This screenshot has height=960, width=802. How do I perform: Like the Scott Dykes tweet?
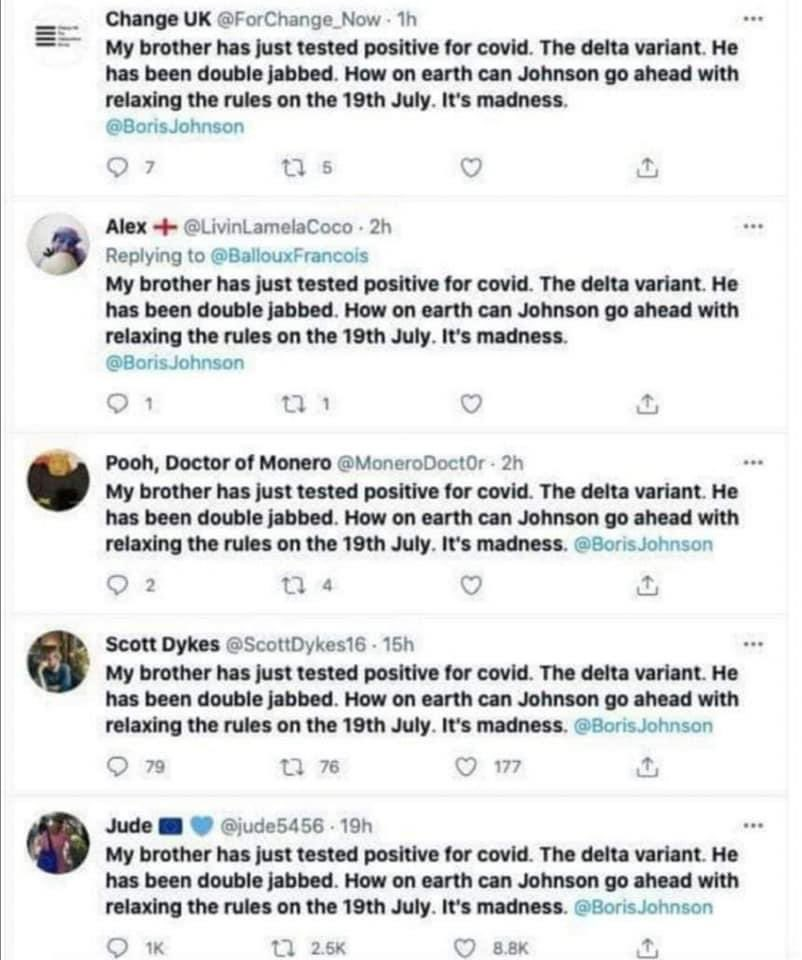(x=466, y=767)
